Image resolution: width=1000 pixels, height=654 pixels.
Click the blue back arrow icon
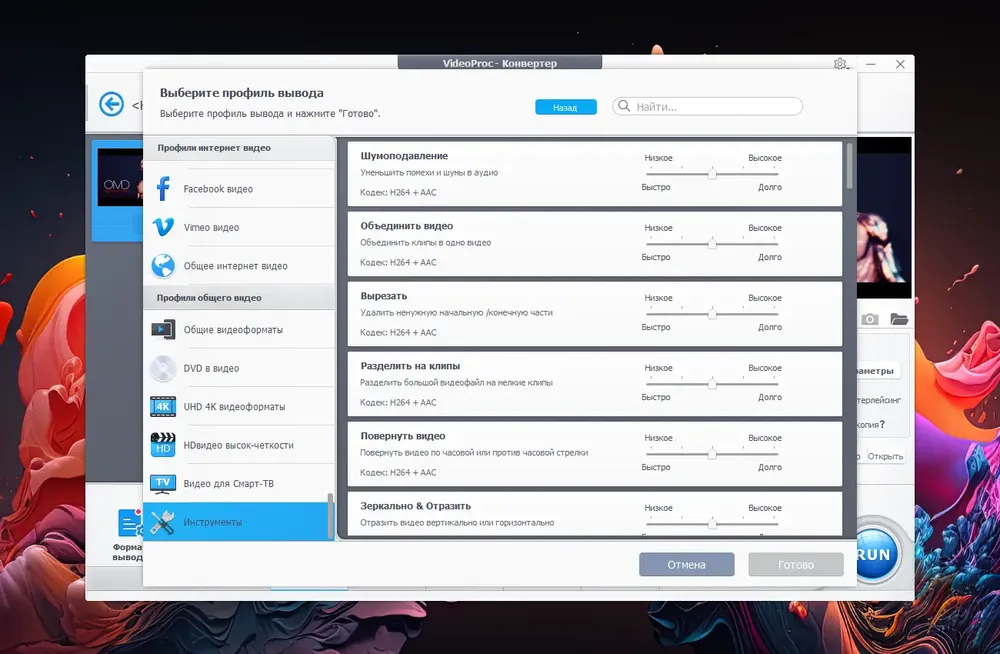click(x=112, y=104)
